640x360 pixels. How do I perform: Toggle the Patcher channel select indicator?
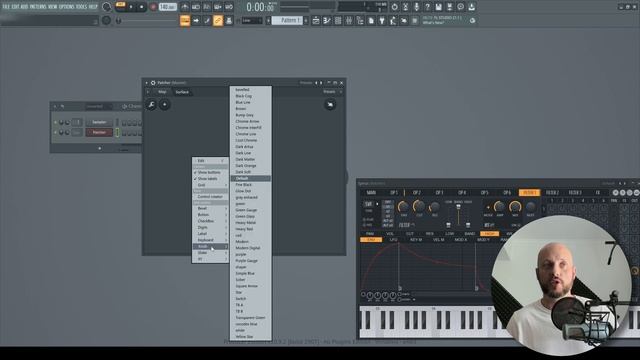pos(117,133)
